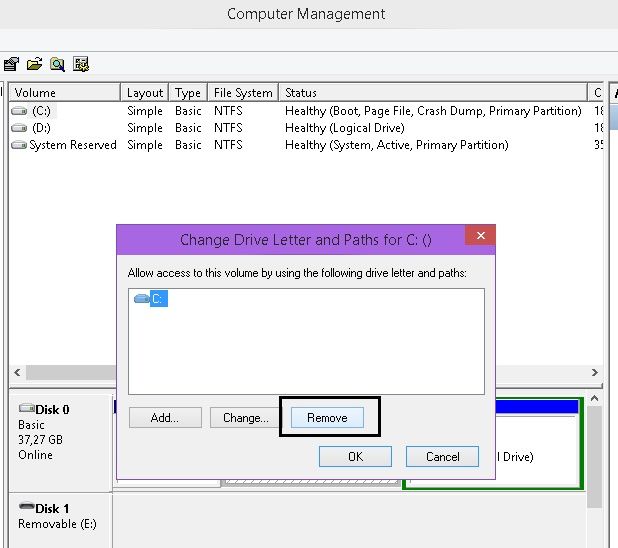Select the (C:) volume drive icon
Image resolution: width=618 pixels, height=548 pixels.
tap(19, 111)
